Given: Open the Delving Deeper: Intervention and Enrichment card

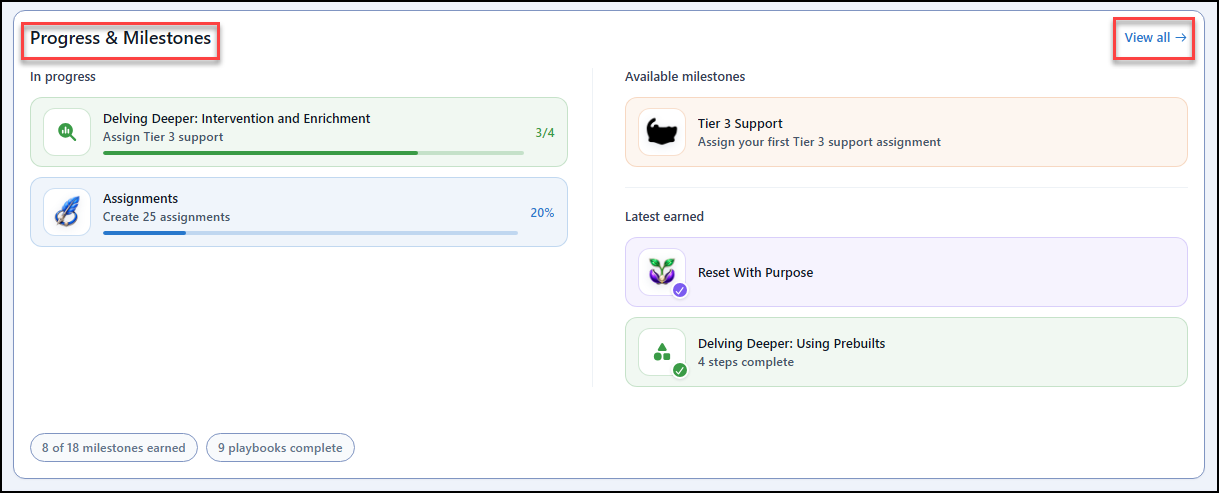Looking at the screenshot, I should (x=299, y=132).
